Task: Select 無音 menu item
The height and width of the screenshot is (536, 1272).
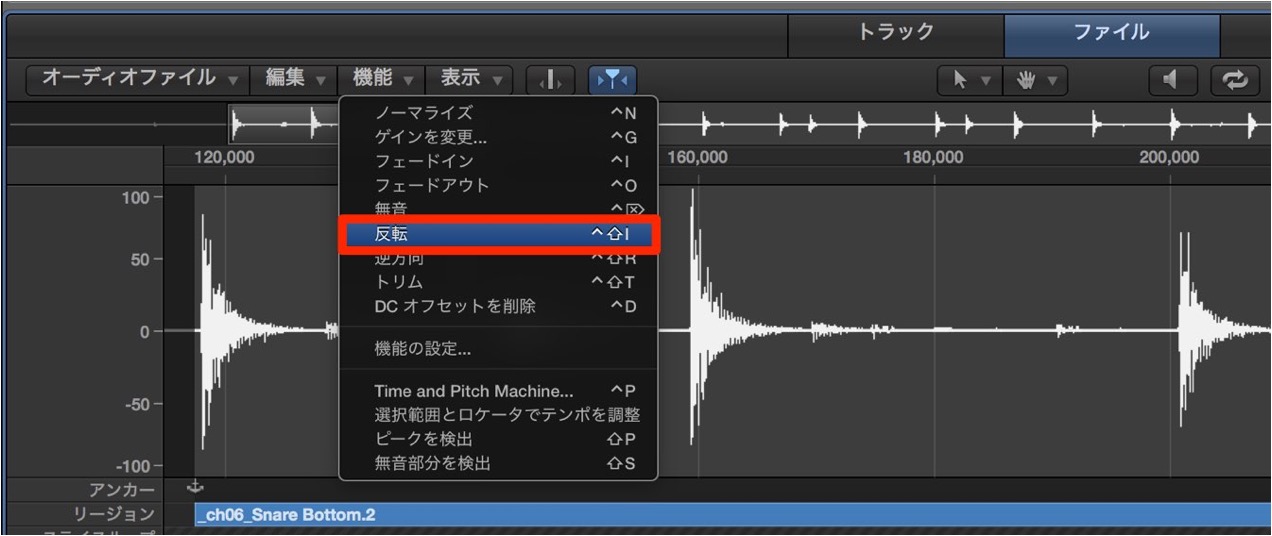Action: 498,208
